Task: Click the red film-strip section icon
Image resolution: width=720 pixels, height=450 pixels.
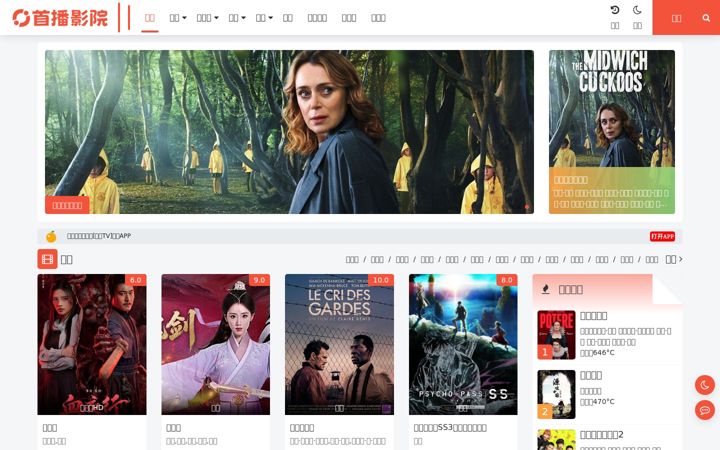Action: [47, 259]
